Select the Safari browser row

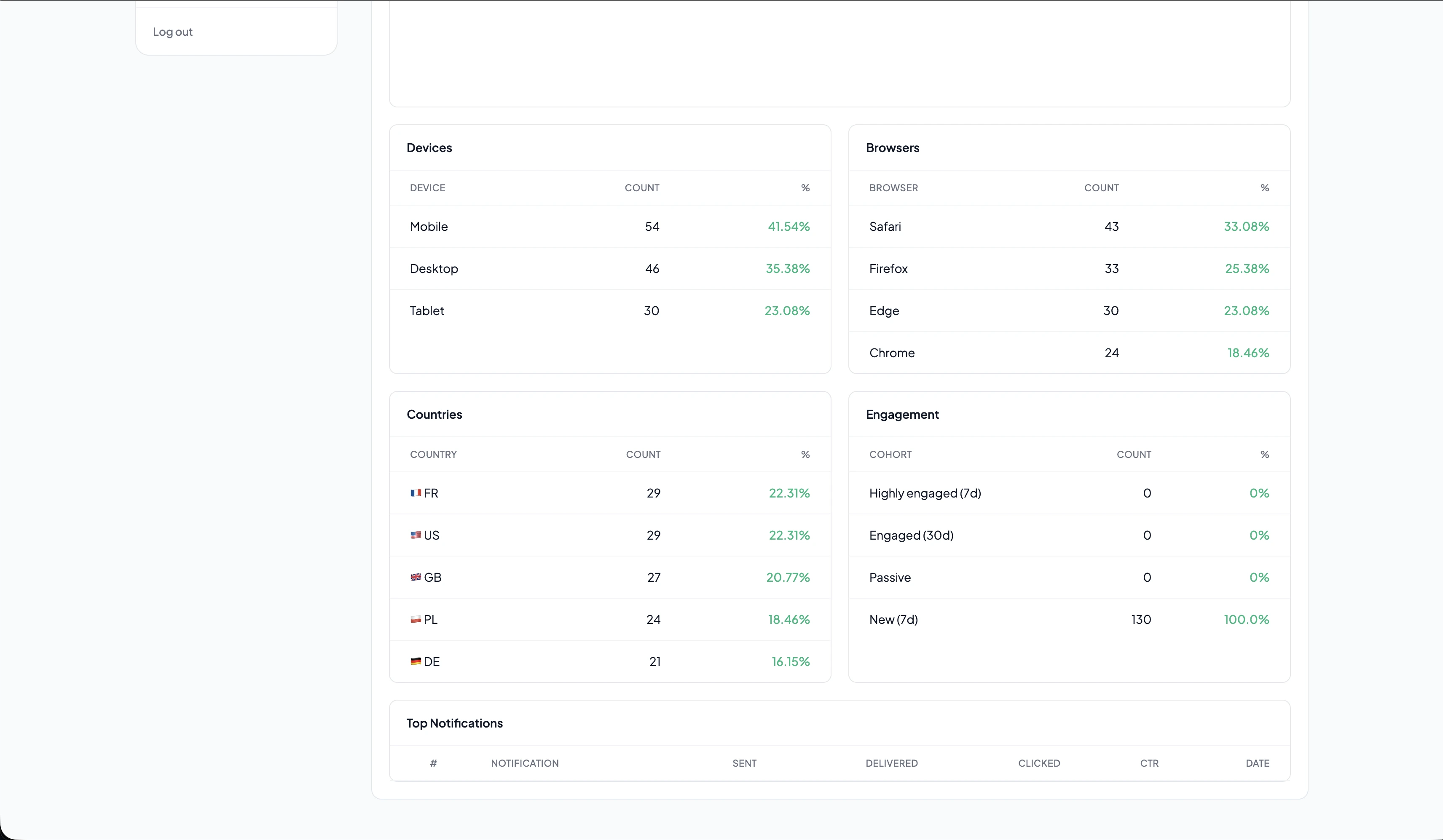point(1068,227)
